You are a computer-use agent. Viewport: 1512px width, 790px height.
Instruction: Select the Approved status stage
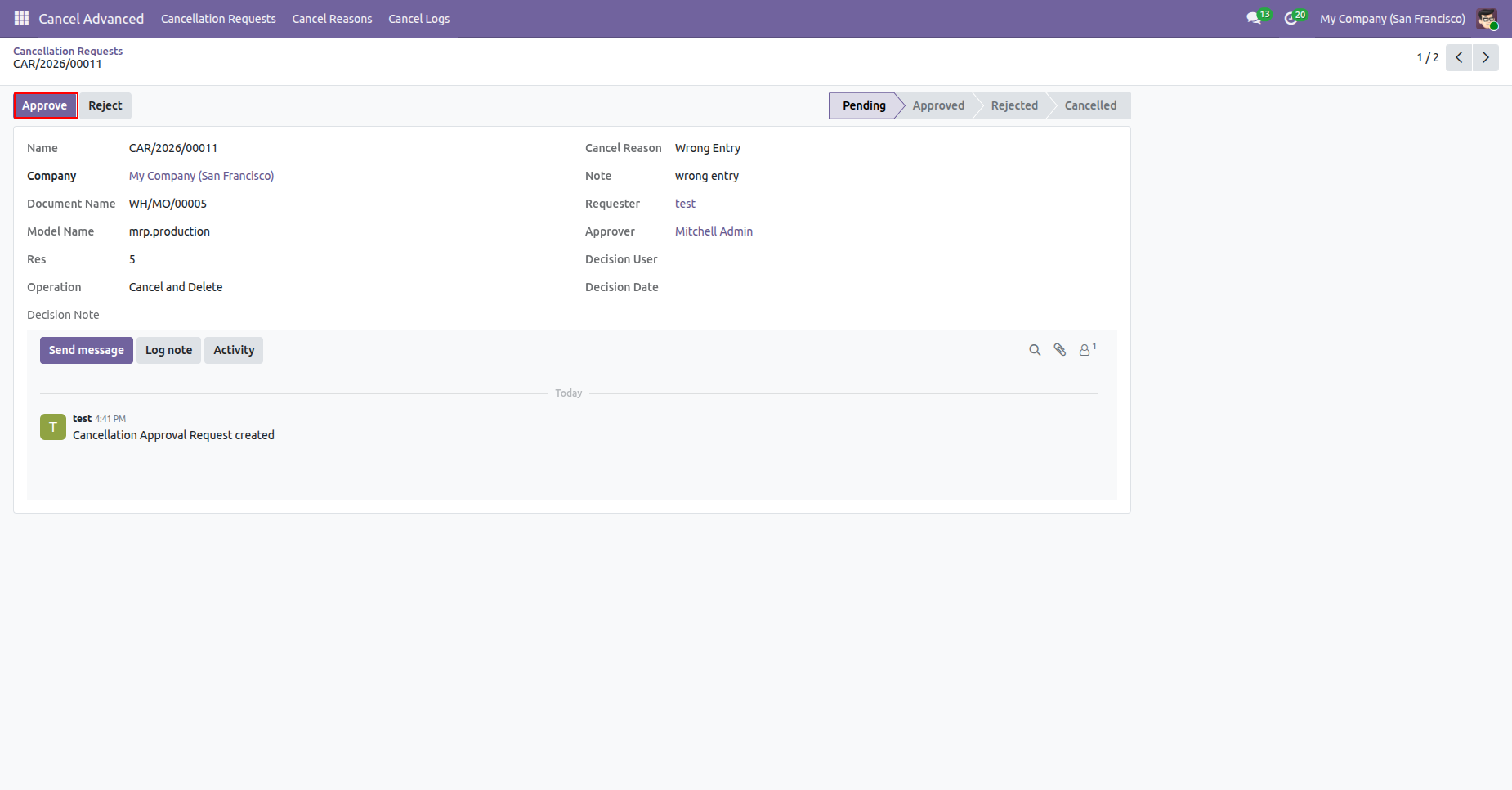point(938,105)
